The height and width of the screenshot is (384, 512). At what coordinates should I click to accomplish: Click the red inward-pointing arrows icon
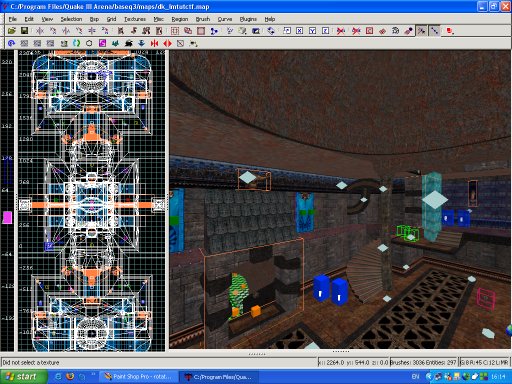tap(154, 43)
